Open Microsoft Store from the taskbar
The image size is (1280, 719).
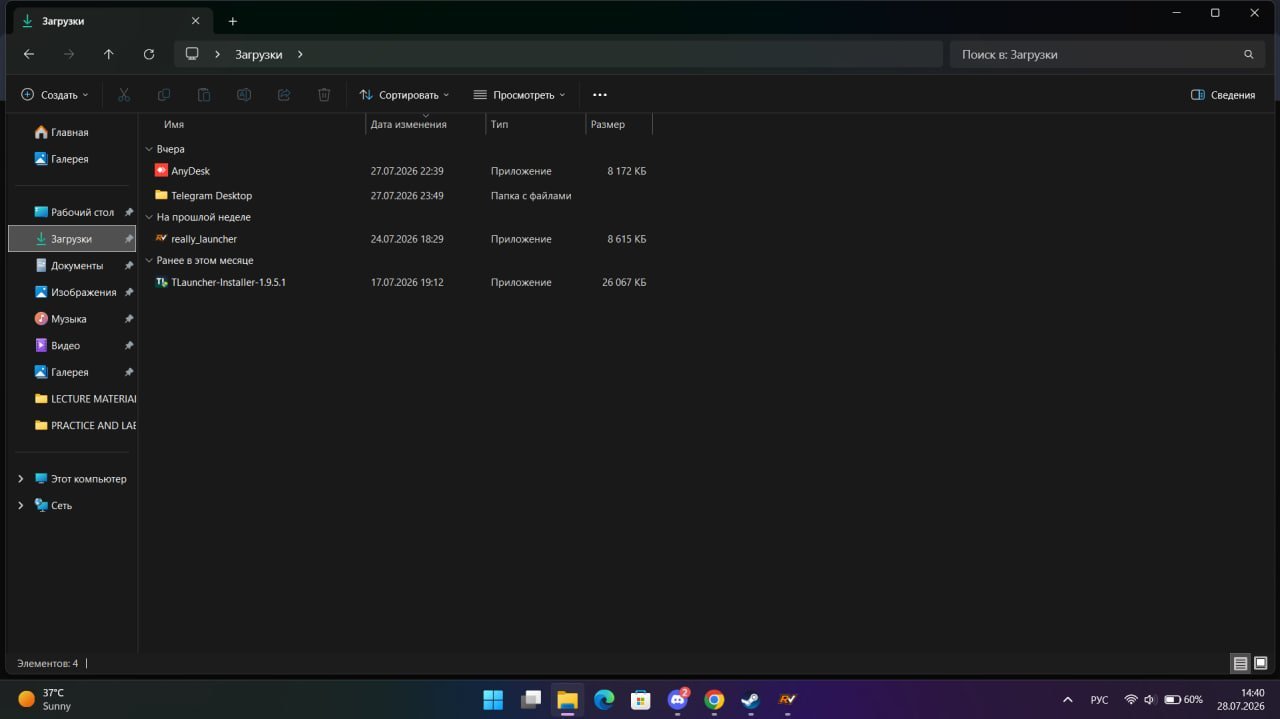(x=641, y=699)
